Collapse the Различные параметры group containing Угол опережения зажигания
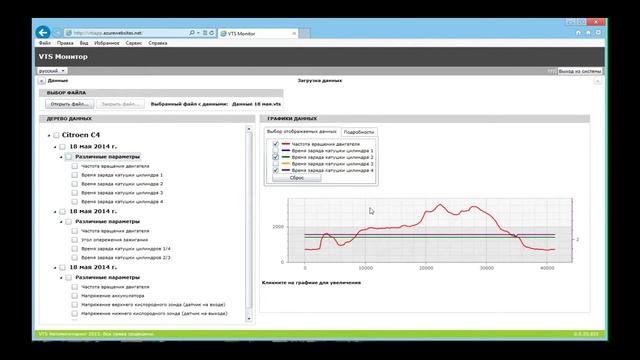This screenshot has height=360, width=640. (61, 222)
